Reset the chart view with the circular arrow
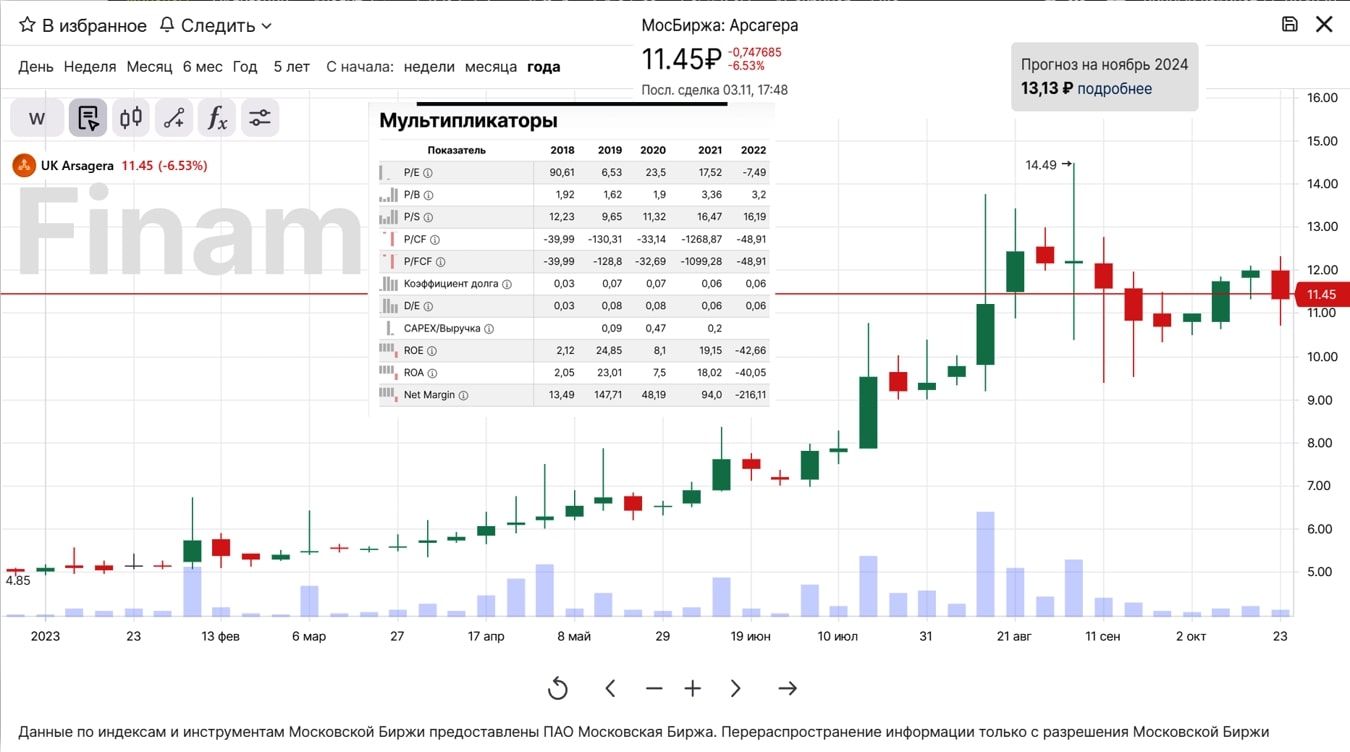Image resolution: width=1350 pixels, height=752 pixels. point(558,688)
